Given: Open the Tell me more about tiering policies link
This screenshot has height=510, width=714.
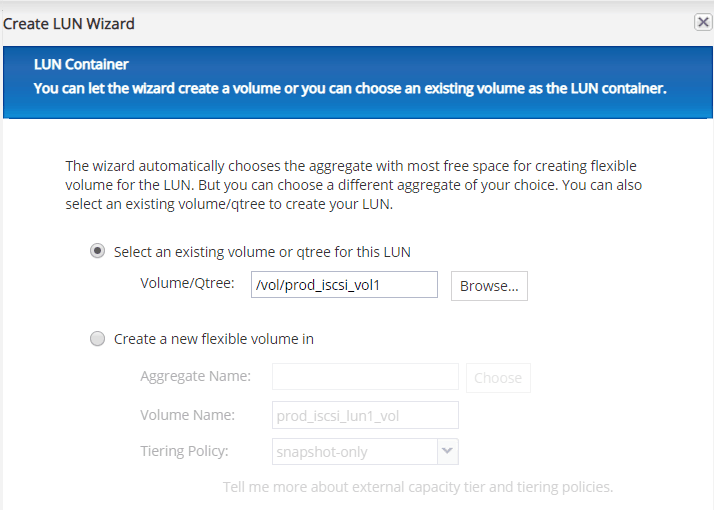Looking at the screenshot, I should pos(417,487).
